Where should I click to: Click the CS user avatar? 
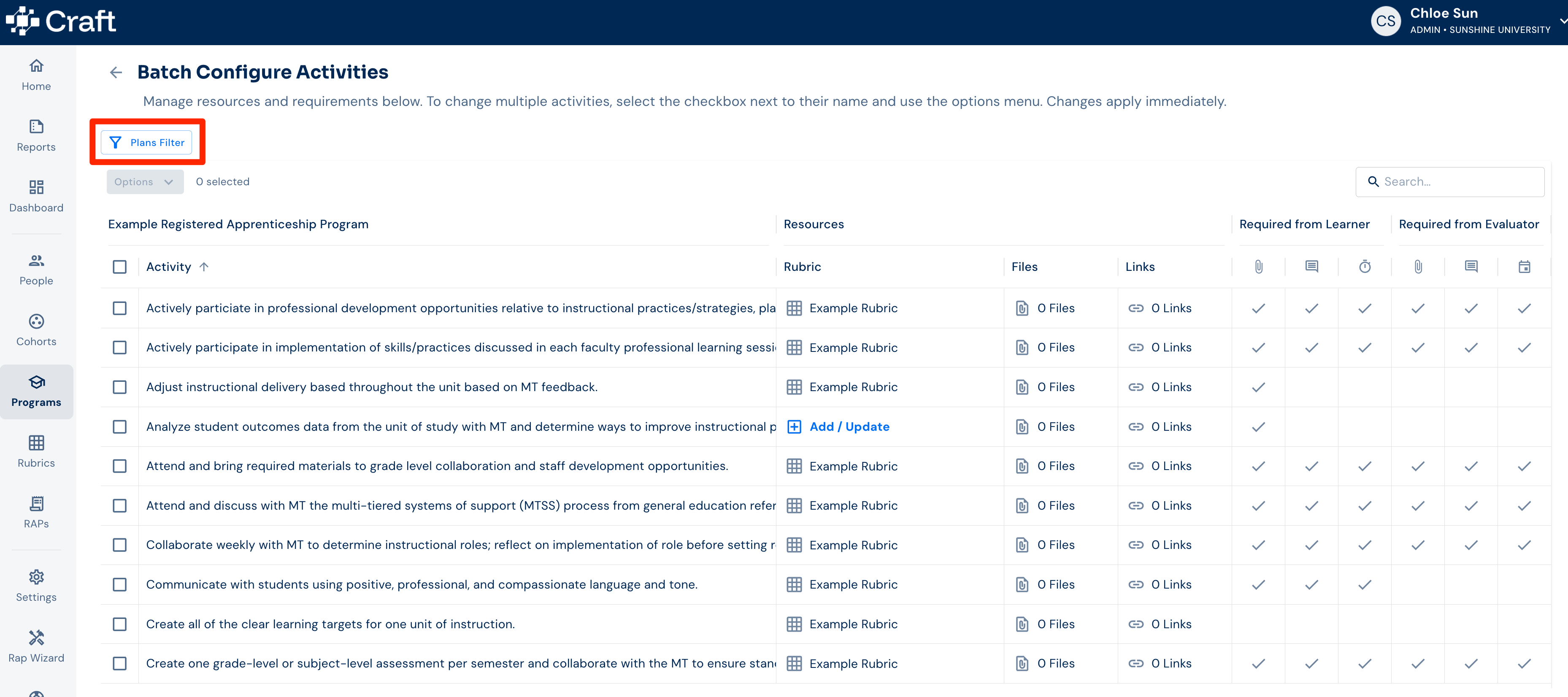(x=1385, y=21)
